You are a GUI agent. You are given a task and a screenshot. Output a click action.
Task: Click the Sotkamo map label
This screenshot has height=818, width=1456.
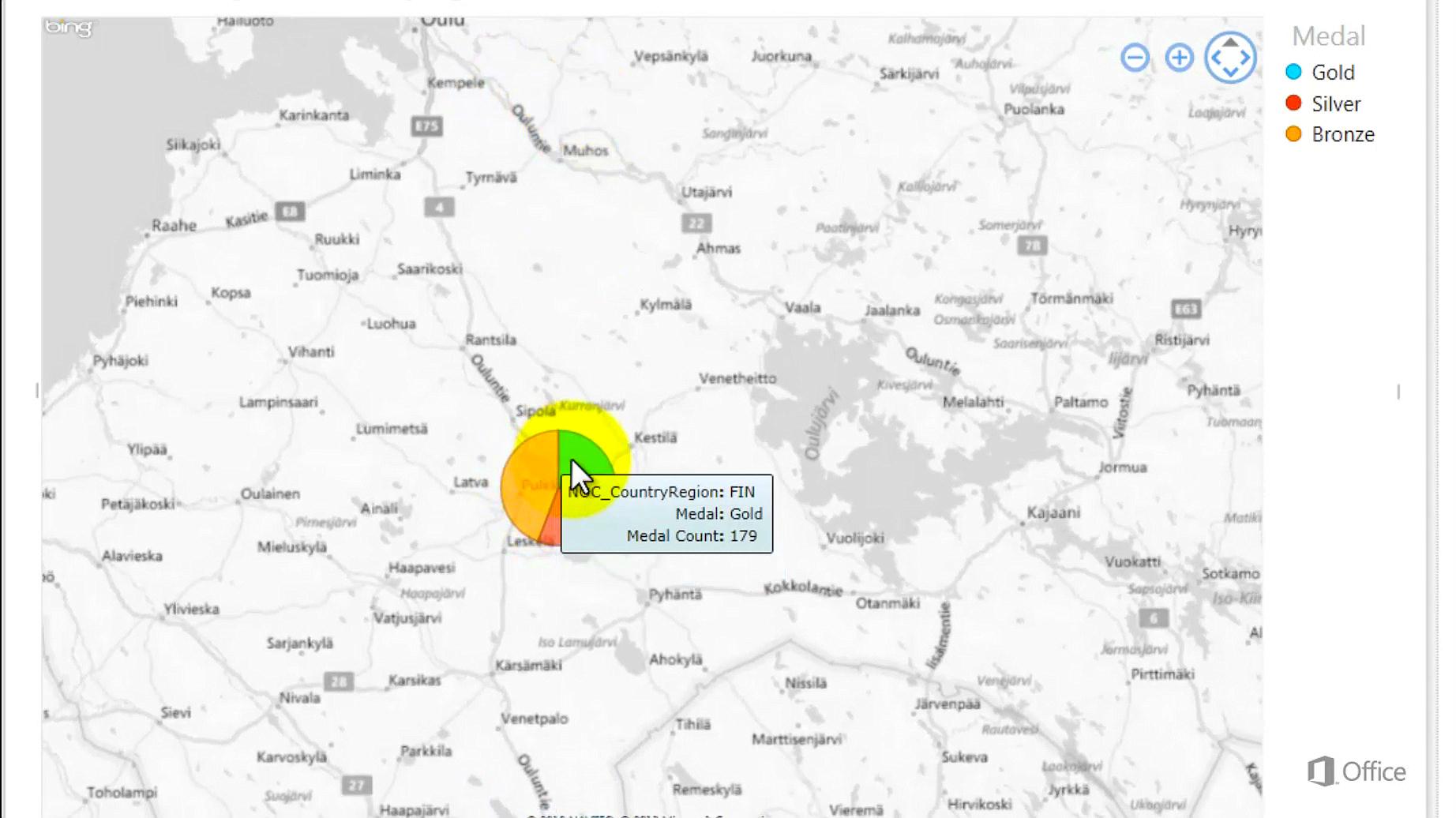pos(1230,573)
